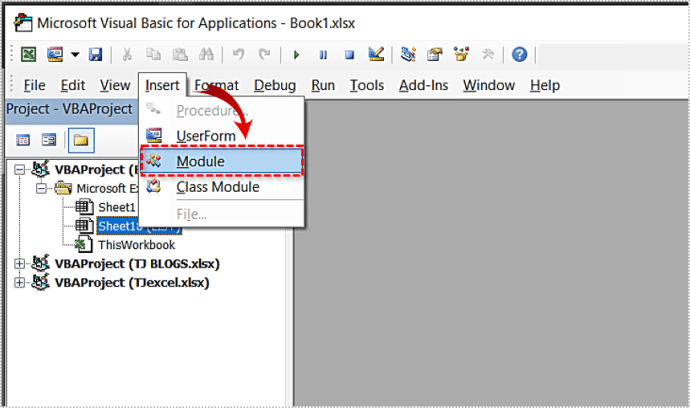Image resolution: width=690 pixels, height=408 pixels.
Task: Open the Properties Window toolbar icon
Action: (x=435, y=55)
